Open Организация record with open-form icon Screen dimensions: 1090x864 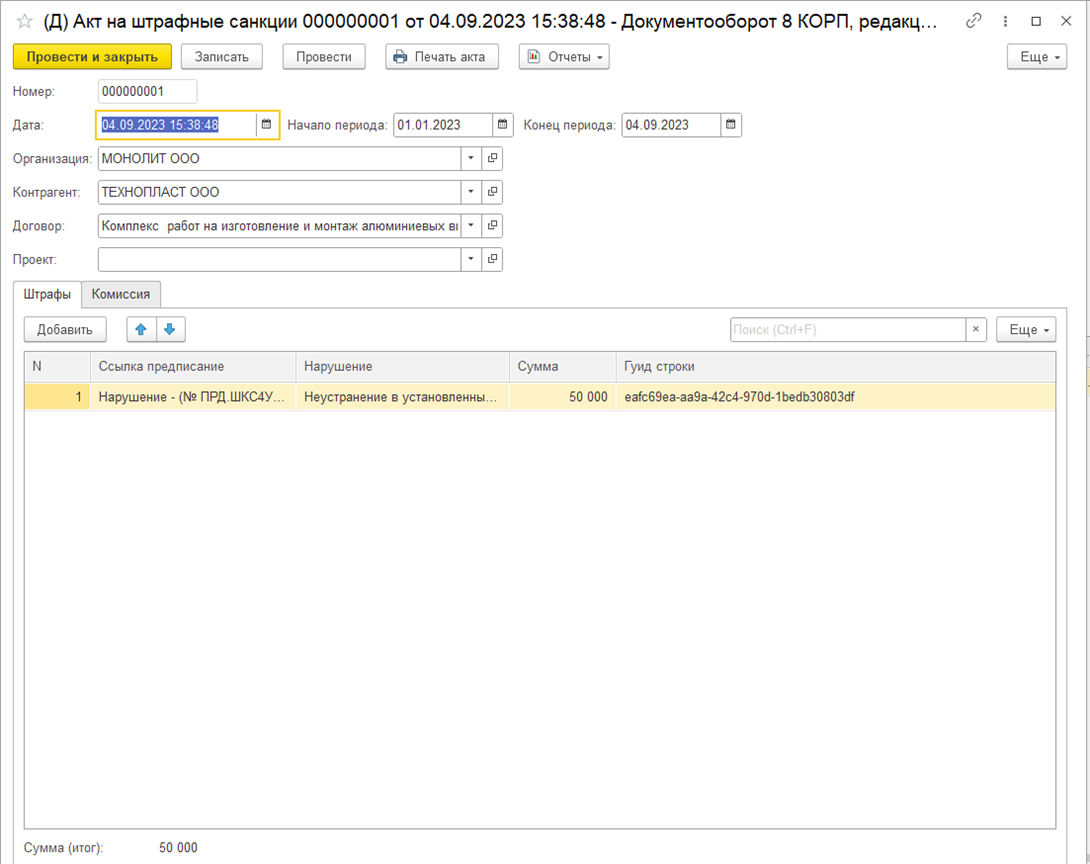tap(492, 159)
